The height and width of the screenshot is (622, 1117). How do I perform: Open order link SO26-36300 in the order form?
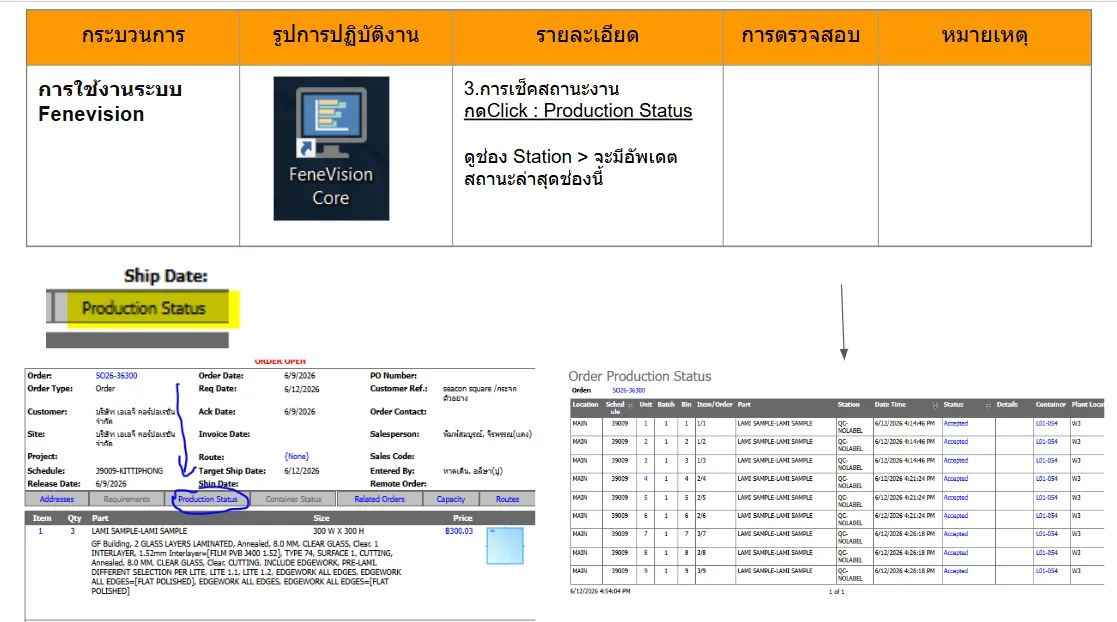pyautogui.click(x=116, y=375)
